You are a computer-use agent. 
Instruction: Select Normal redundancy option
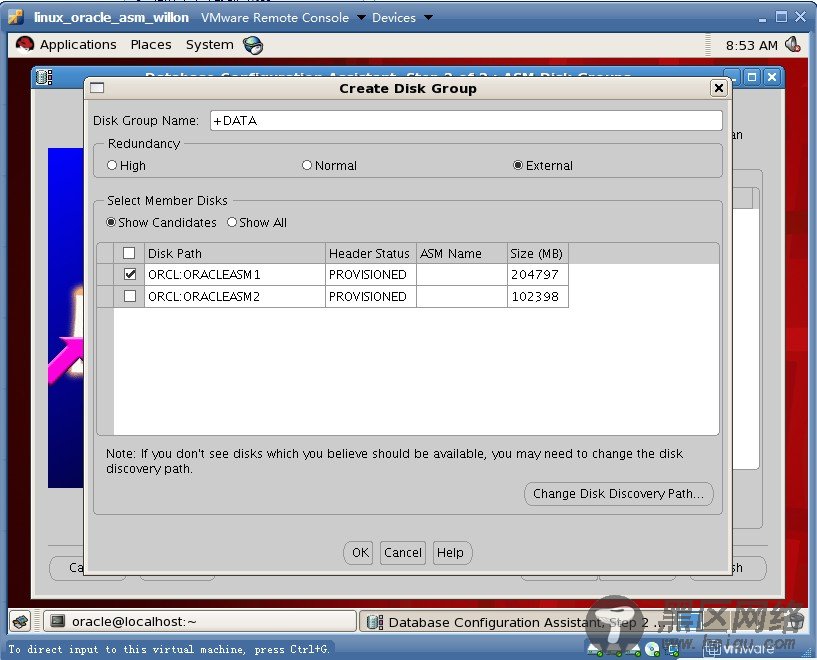point(329,166)
